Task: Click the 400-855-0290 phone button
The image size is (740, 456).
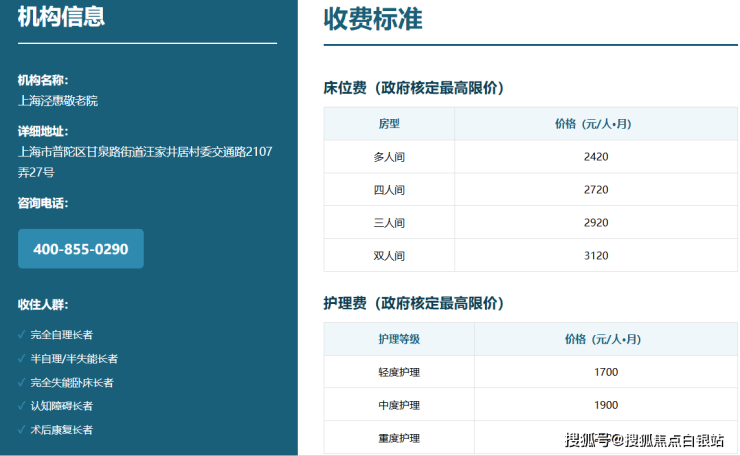Action: pos(81,249)
